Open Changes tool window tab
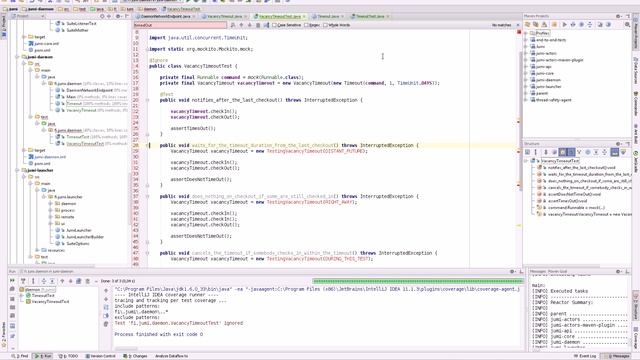The width and height of the screenshot is (640, 360). [135, 356]
